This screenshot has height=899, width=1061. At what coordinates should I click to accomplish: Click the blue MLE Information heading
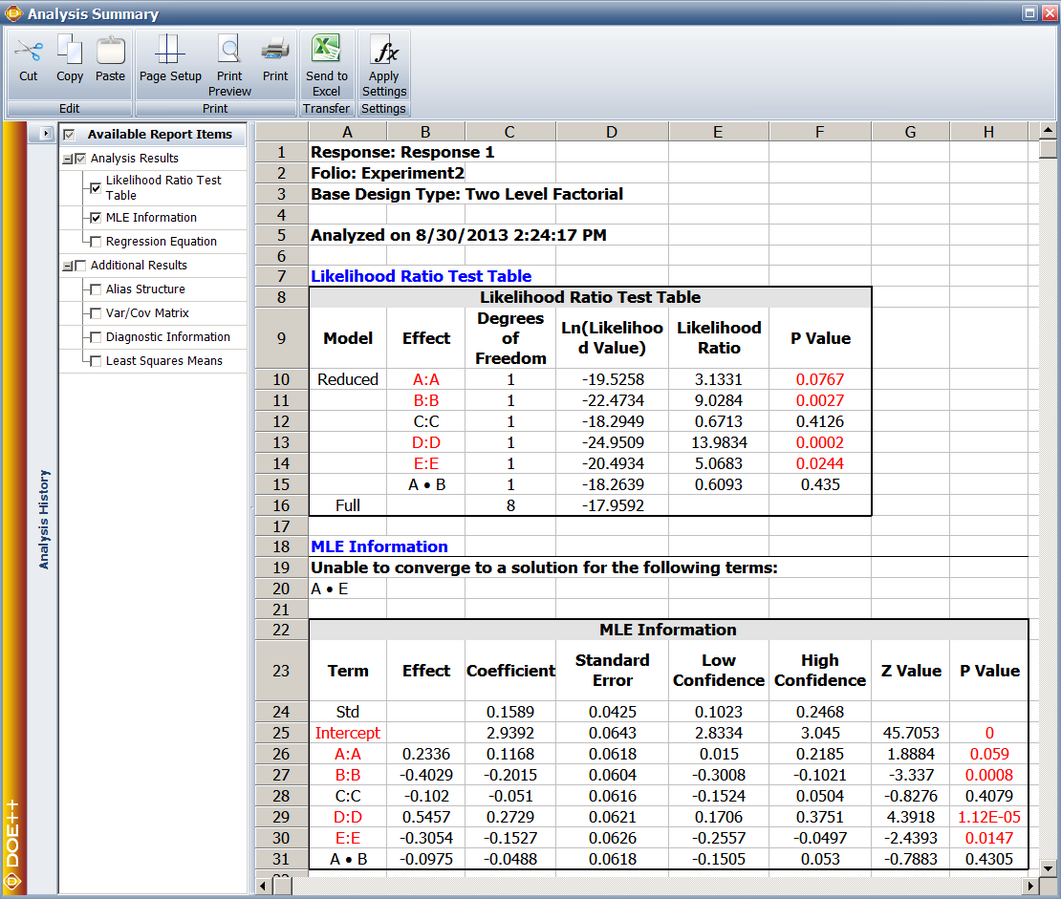[379, 547]
